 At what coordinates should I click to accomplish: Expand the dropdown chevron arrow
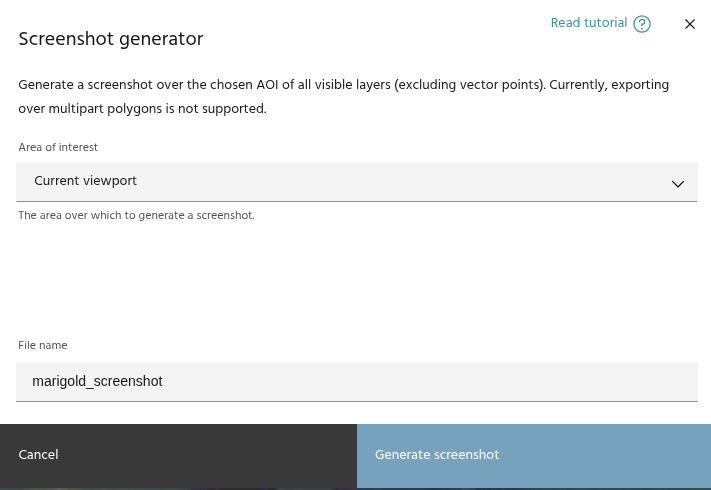click(677, 183)
